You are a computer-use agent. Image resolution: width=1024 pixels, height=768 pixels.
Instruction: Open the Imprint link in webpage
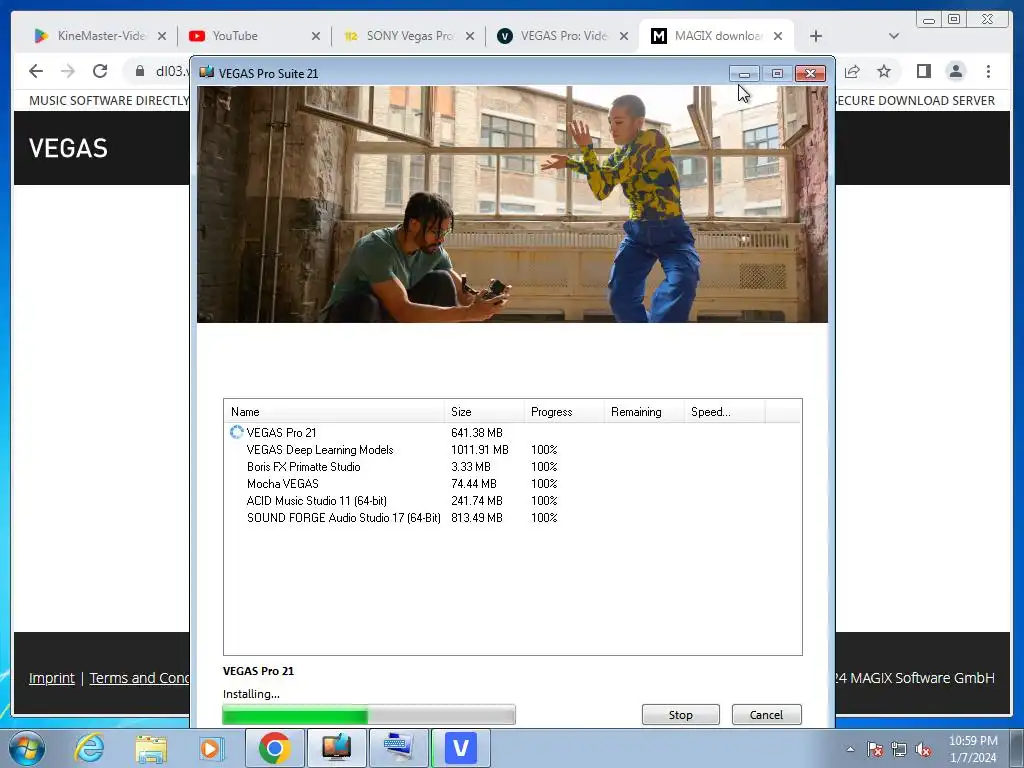[x=52, y=678]
